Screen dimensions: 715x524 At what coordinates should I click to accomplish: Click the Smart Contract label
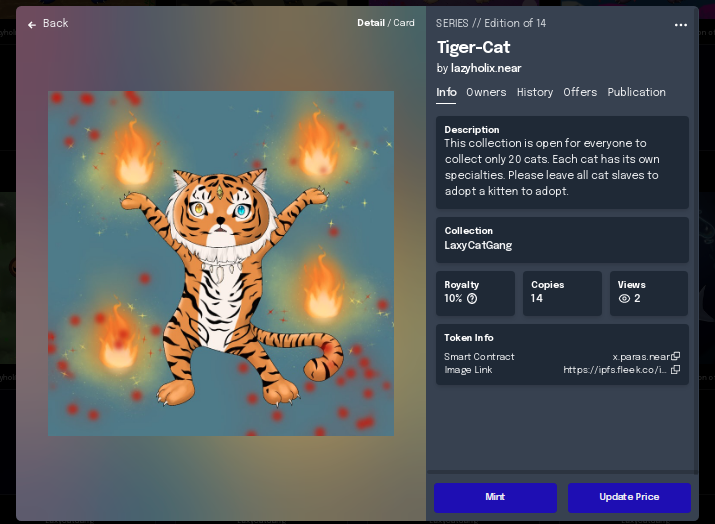pyautogui.click(x=479, y=357)
